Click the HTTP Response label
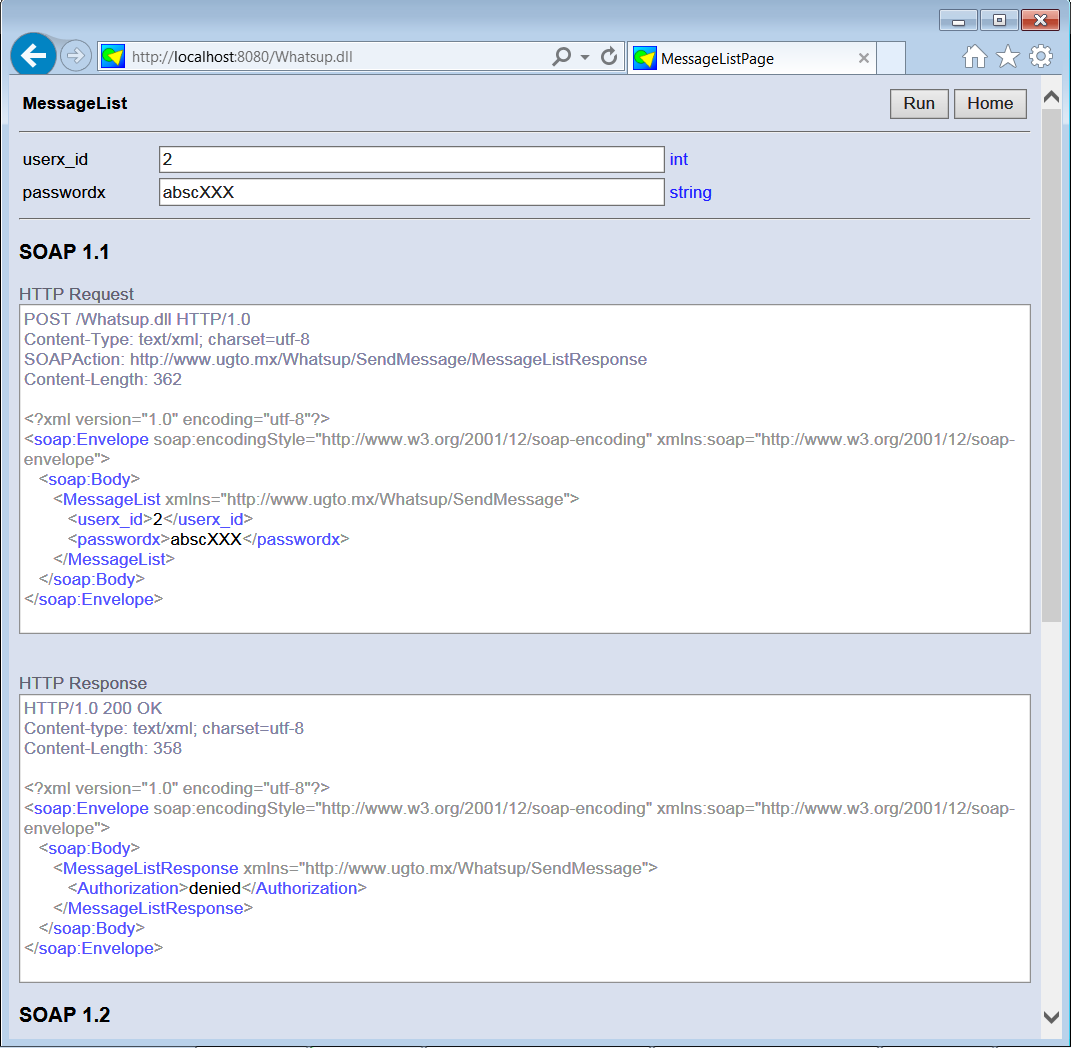This screenshot has width=1071, height=1048. (83, 683)
